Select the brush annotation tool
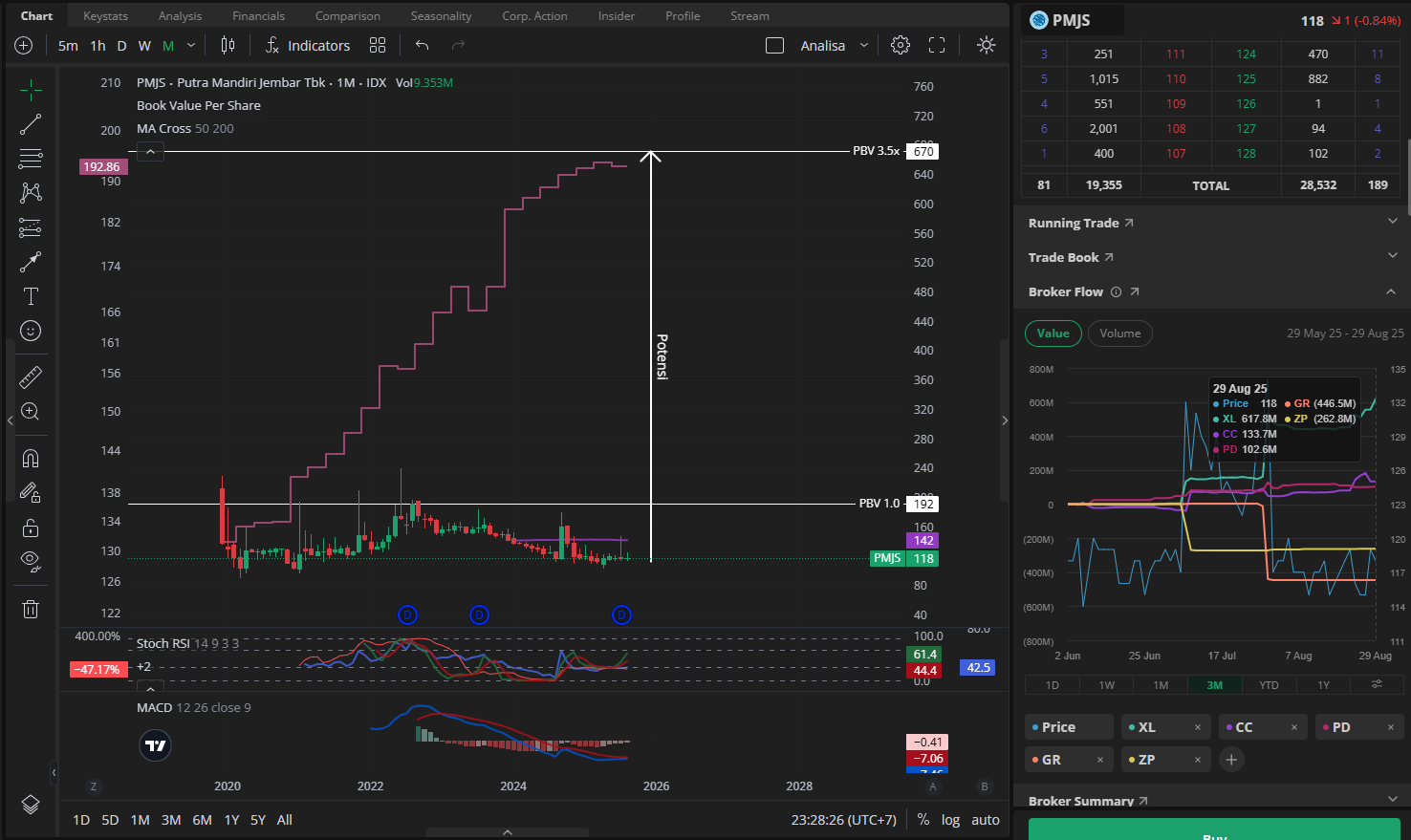This screenshot has height=840, width=1411. pyautogui.click(x=31, y=262)
